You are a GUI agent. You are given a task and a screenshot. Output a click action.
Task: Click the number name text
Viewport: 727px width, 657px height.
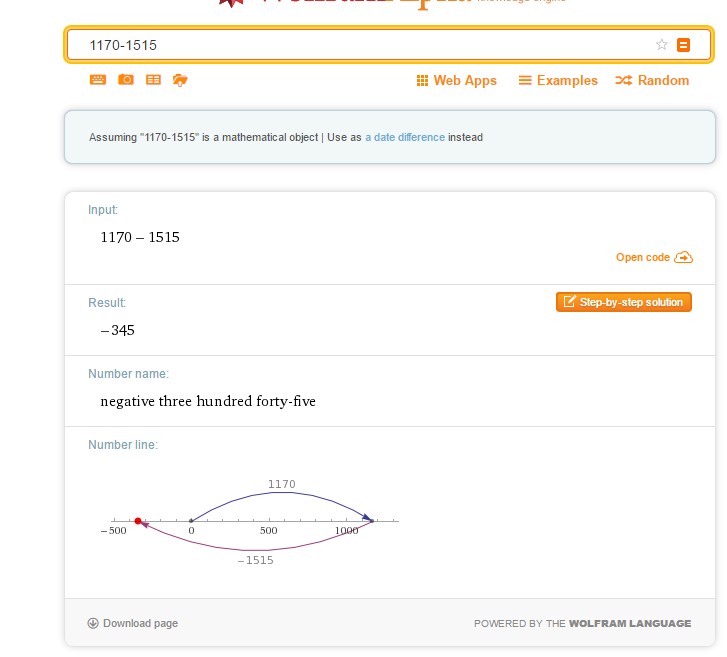pyautogui.click(x=208, y=402)
